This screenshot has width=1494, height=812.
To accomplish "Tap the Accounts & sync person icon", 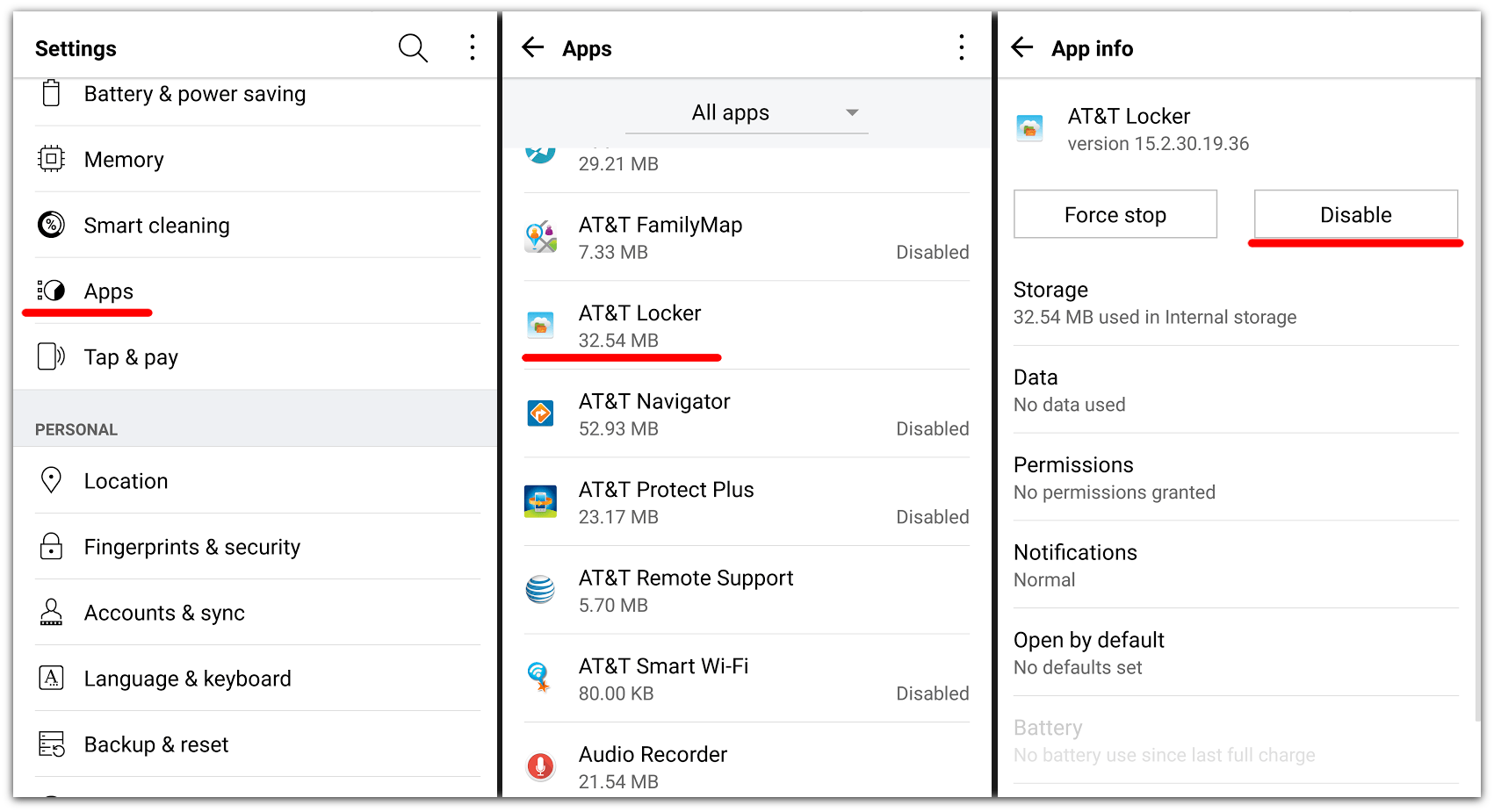I will 52,612.
